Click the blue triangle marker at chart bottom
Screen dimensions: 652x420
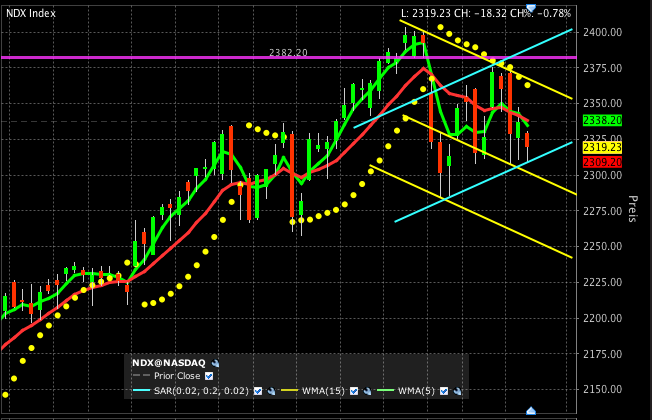pyautogui.click(x=531, y=411)
